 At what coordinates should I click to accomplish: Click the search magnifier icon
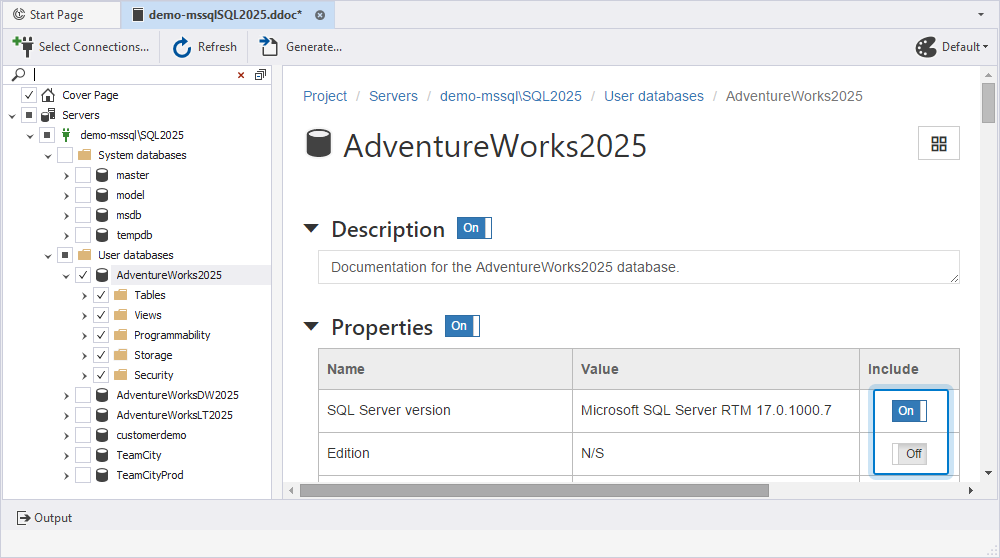tap(18, 75)
